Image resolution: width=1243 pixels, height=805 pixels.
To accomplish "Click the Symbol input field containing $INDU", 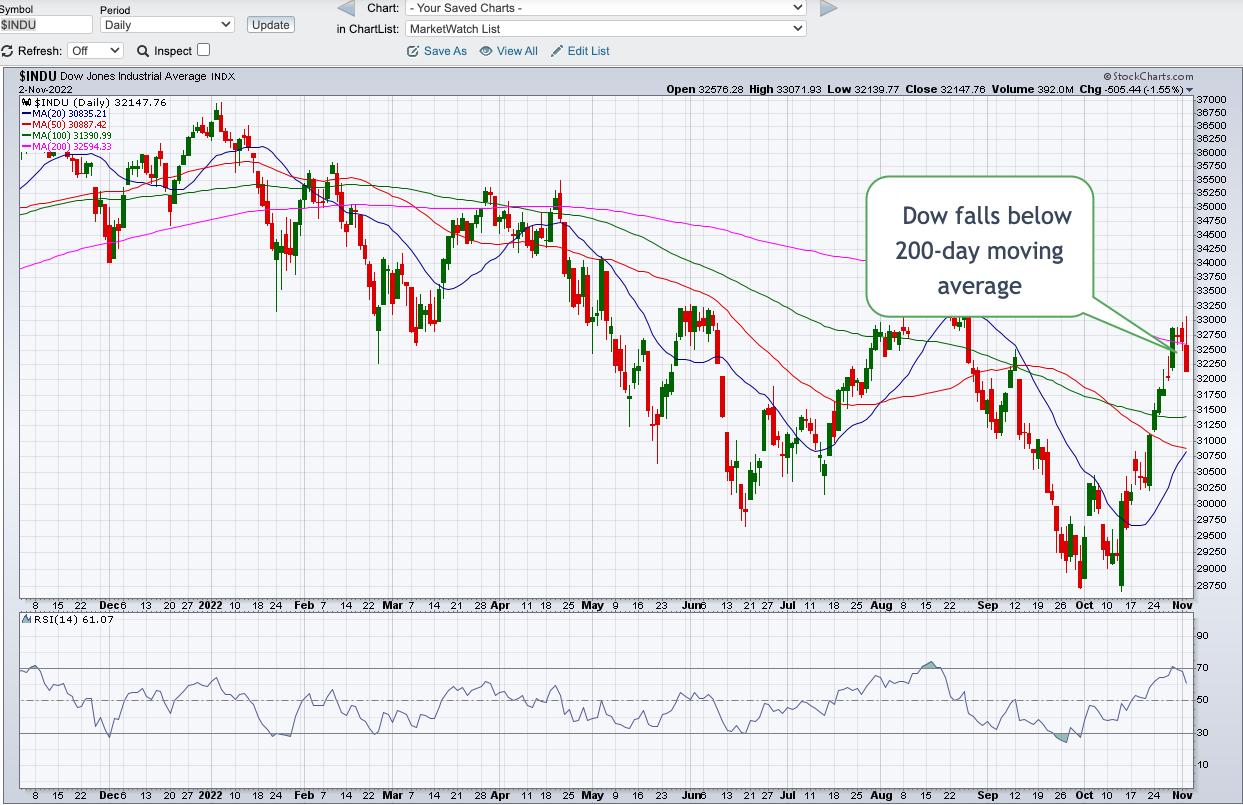I will click(x=45, y=25).
